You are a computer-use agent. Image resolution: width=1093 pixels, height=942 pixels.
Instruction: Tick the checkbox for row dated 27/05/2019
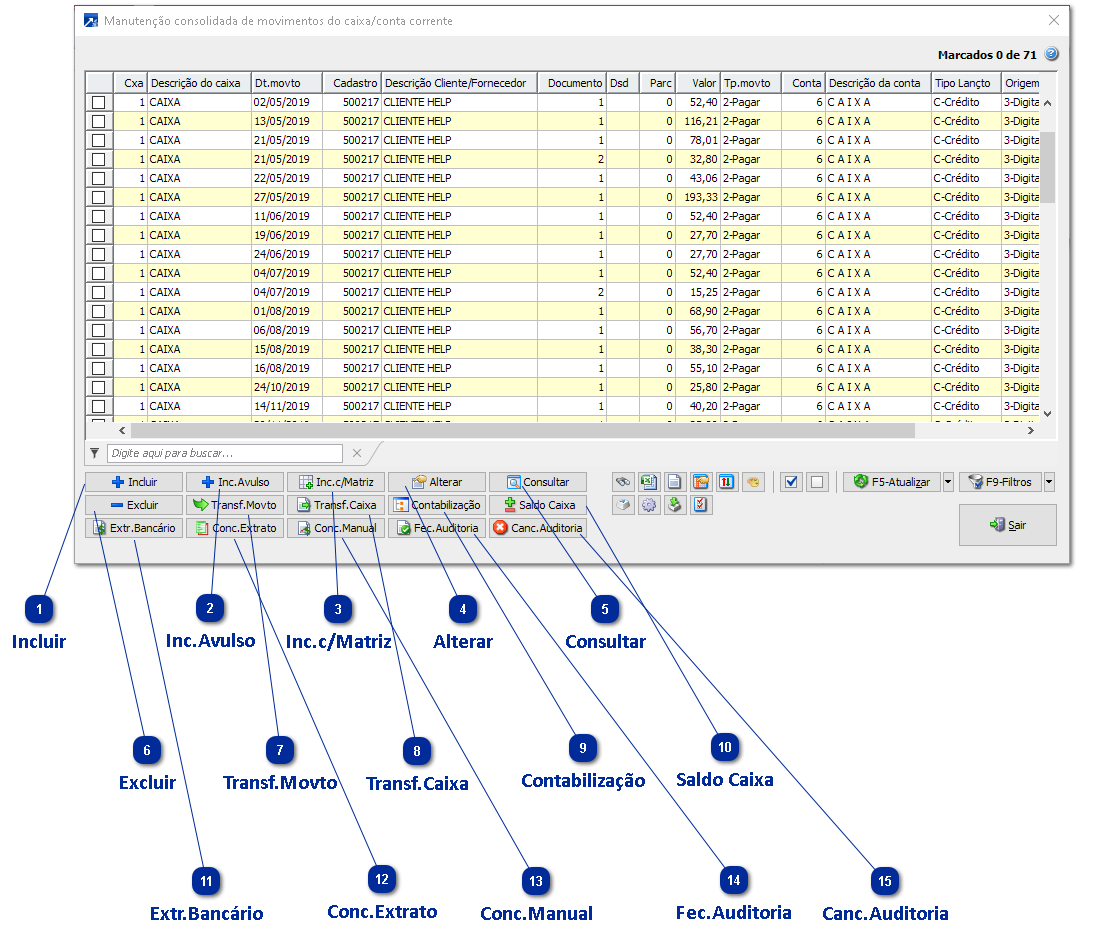click(98, 197)
